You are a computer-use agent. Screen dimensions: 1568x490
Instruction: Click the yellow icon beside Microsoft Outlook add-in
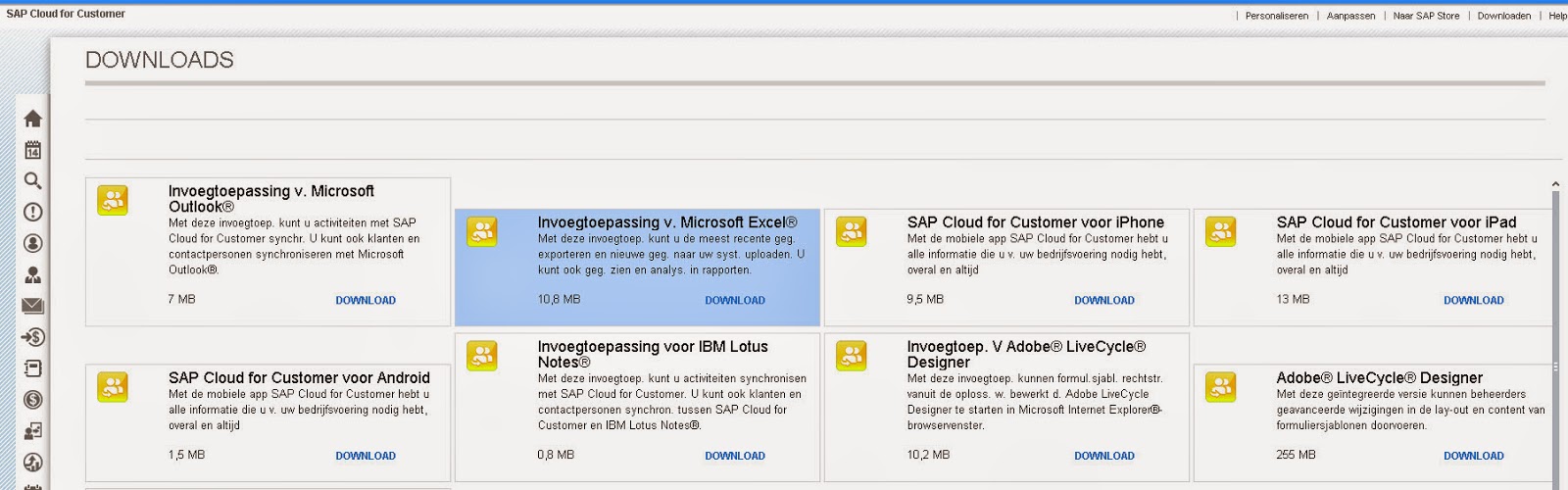click(113, 200)
